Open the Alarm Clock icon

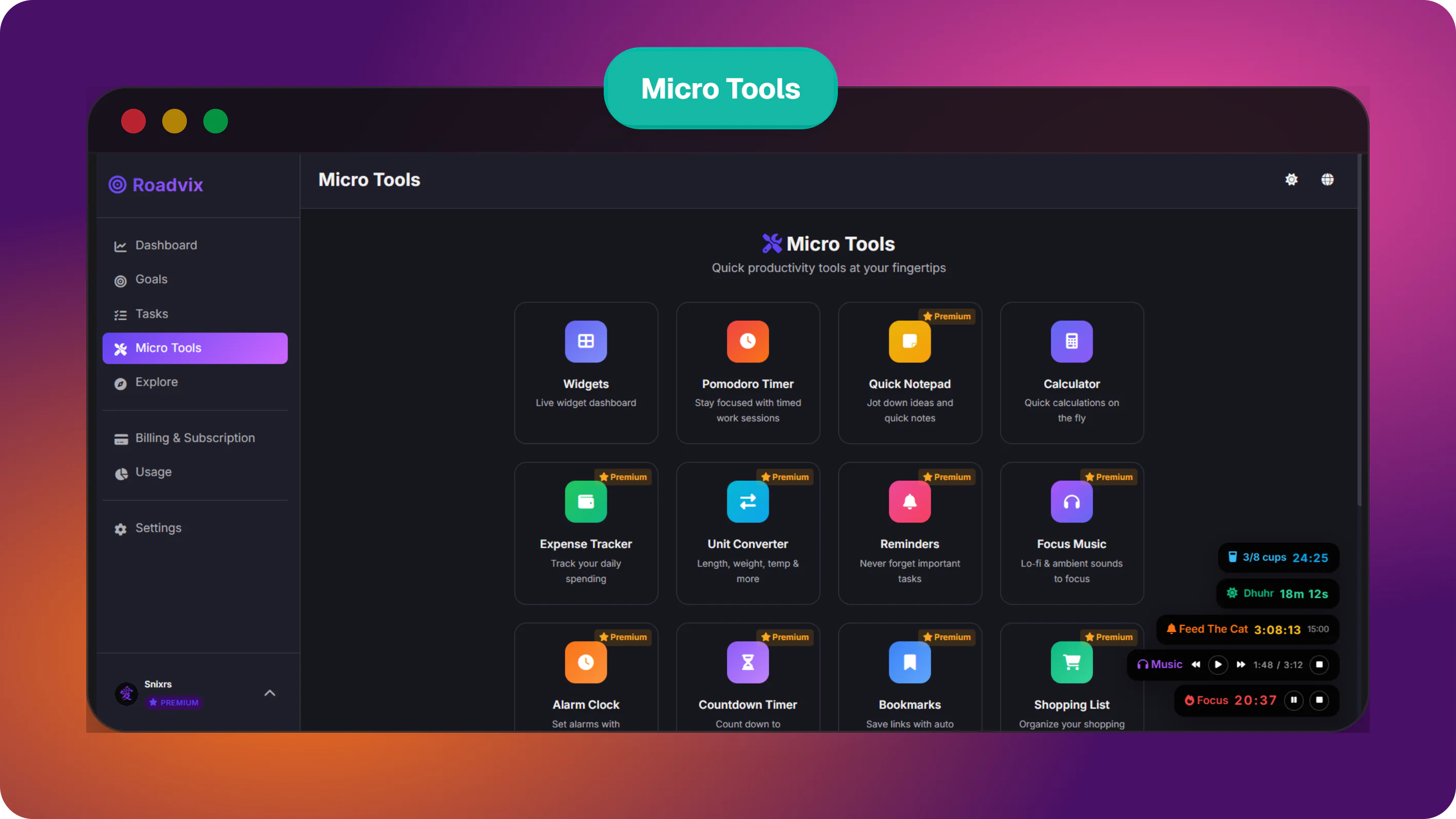click(586, 662)
